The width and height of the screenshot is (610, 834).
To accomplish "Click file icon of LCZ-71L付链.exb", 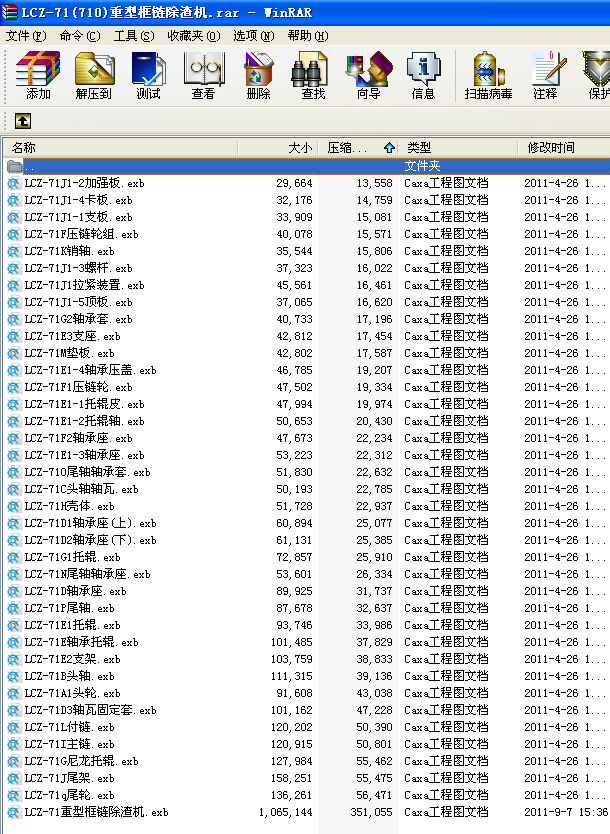I will point(13,727).
